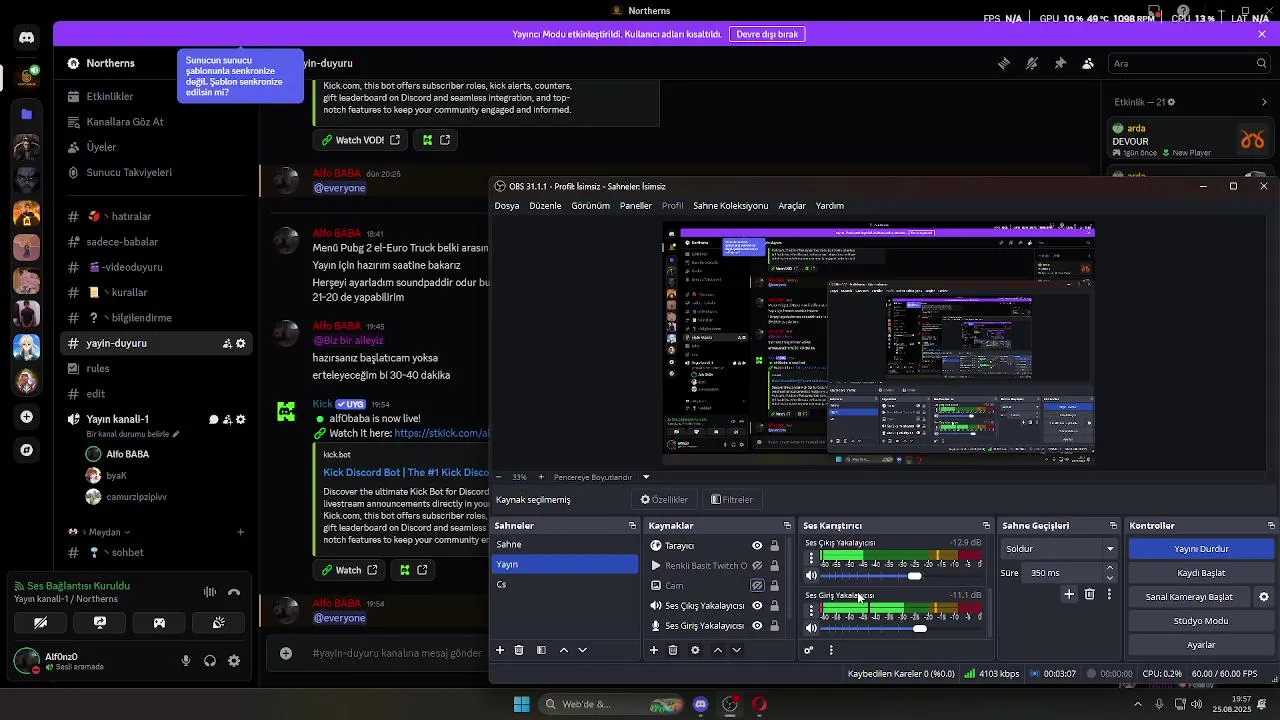
Task: Remove selected source in Kaynaklar panel
Action: point(673,650)
